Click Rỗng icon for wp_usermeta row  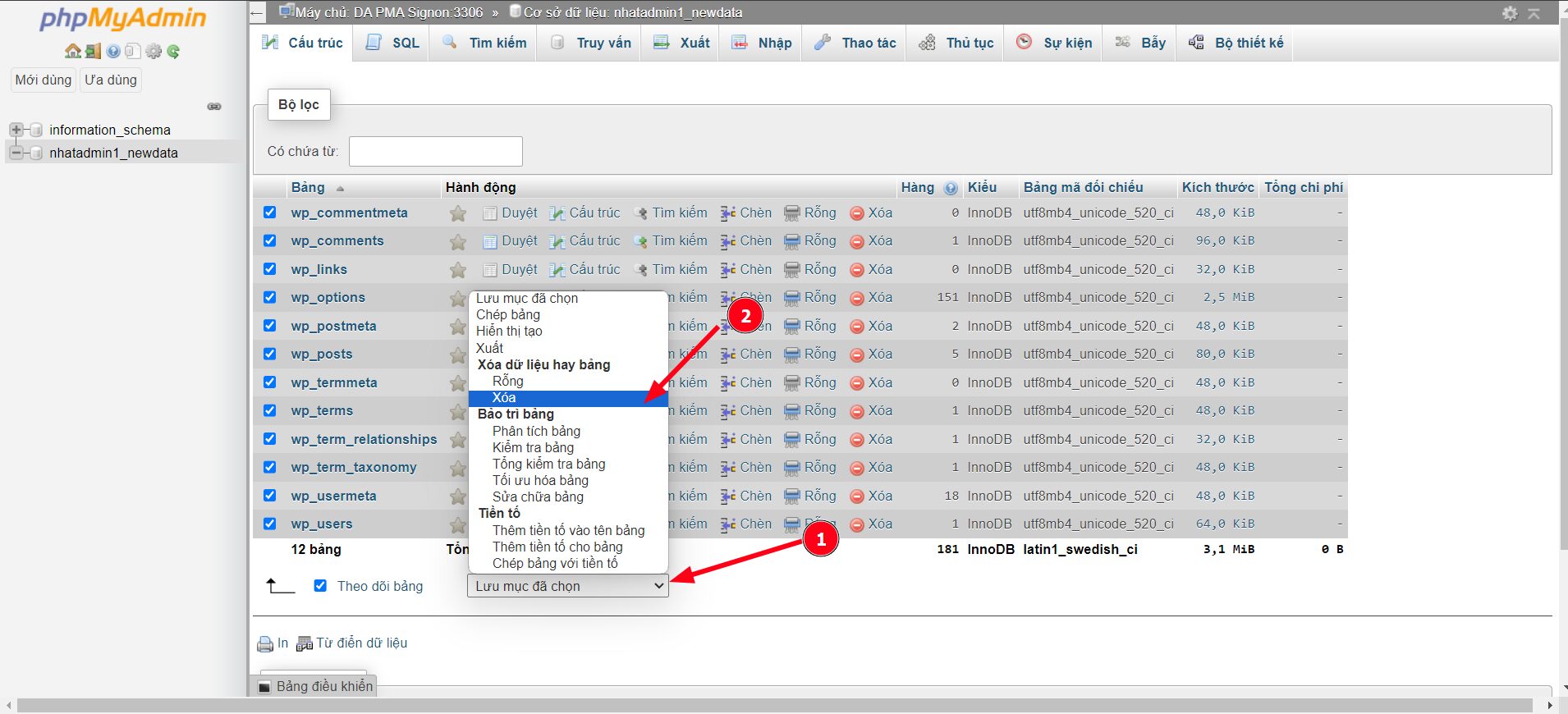click(791, 496)
